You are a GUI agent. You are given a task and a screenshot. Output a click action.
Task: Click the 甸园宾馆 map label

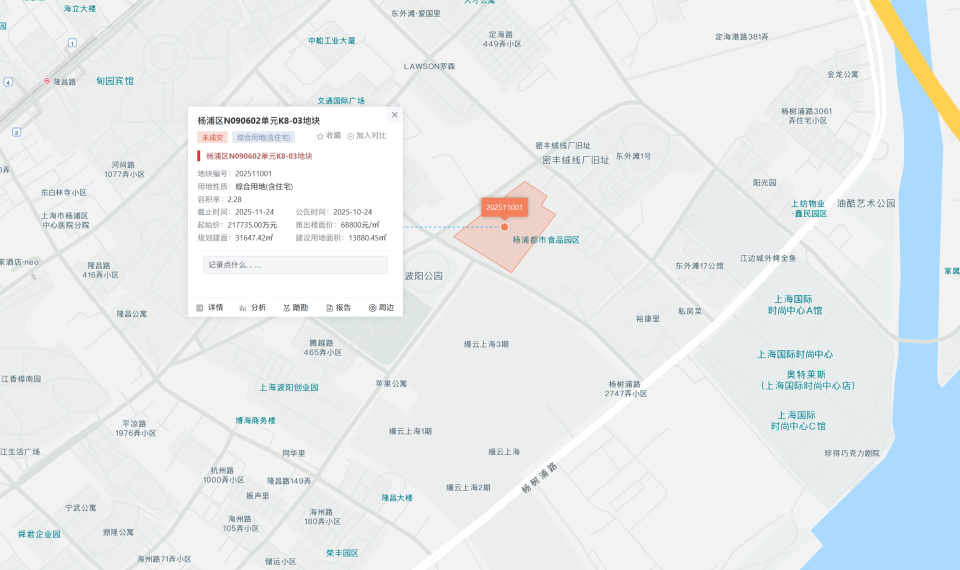(114, 81)
